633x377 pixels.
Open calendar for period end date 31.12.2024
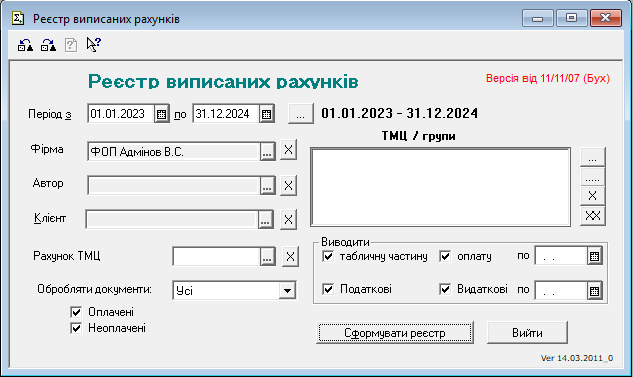[266, 114]
